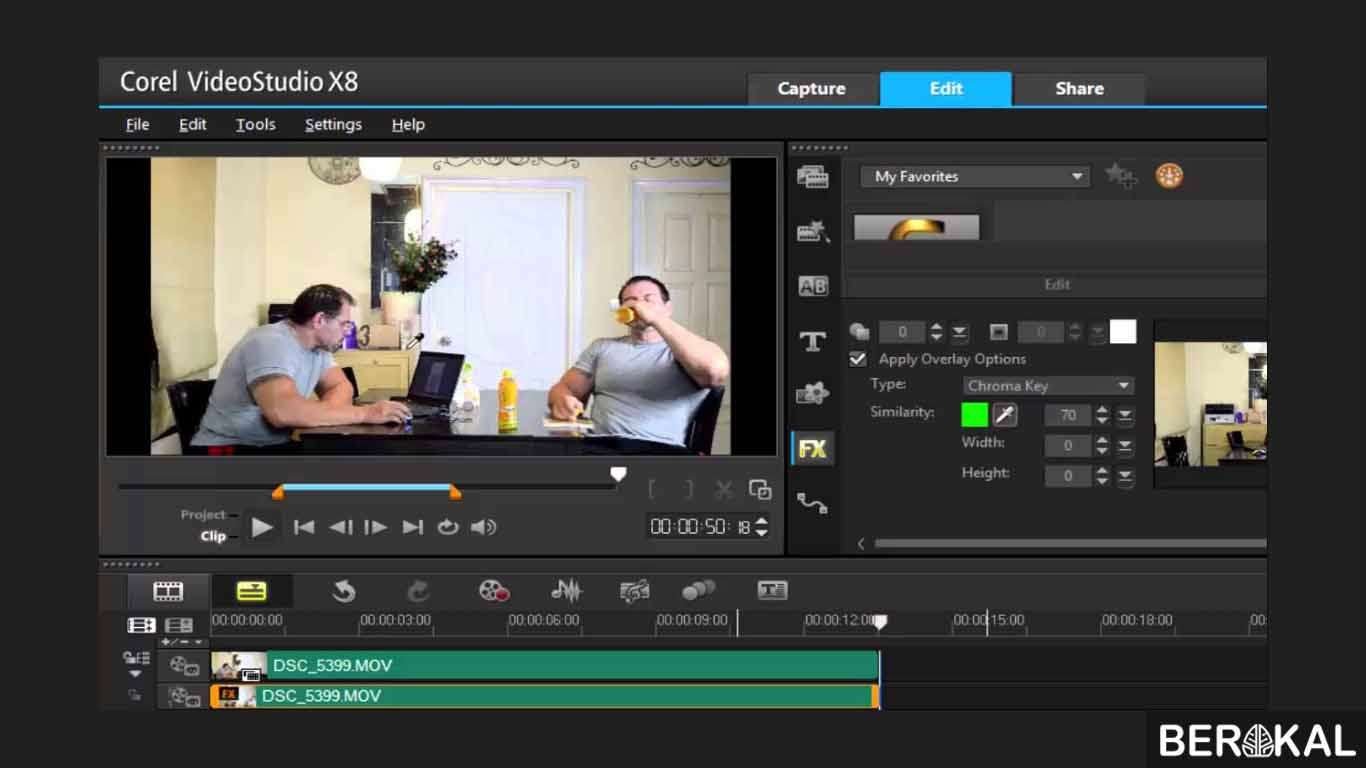The image size is (1366, 768).
Task: Open the Sound Mixer icon
Action: coord(566,591)
